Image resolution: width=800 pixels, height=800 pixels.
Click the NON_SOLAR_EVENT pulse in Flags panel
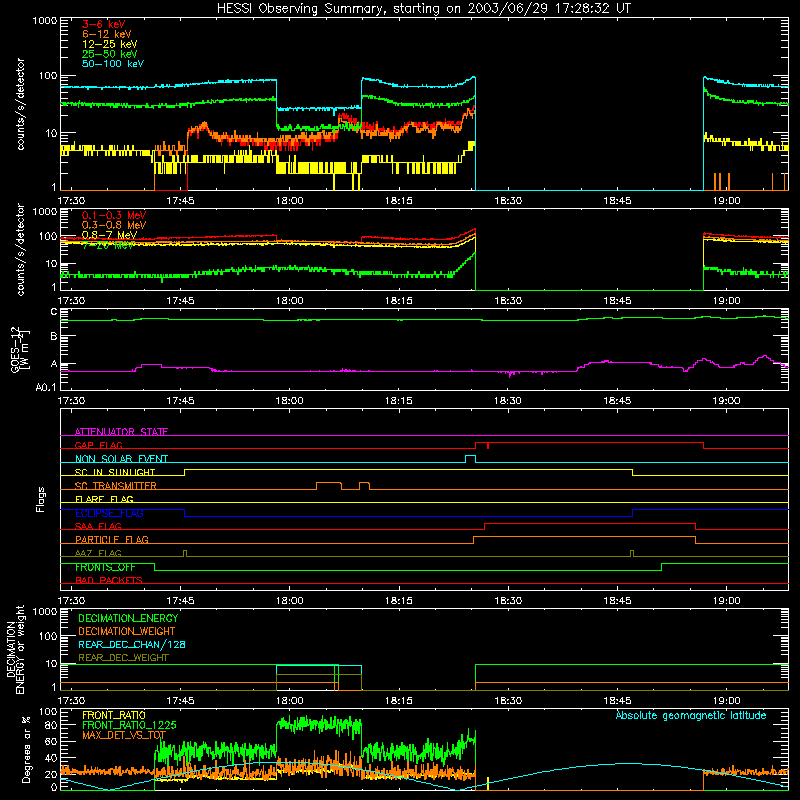[470, 459]
